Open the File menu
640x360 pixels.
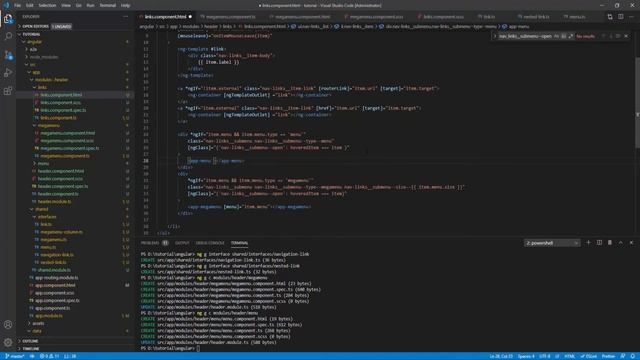pyautogui.click(x=17, y=5)
